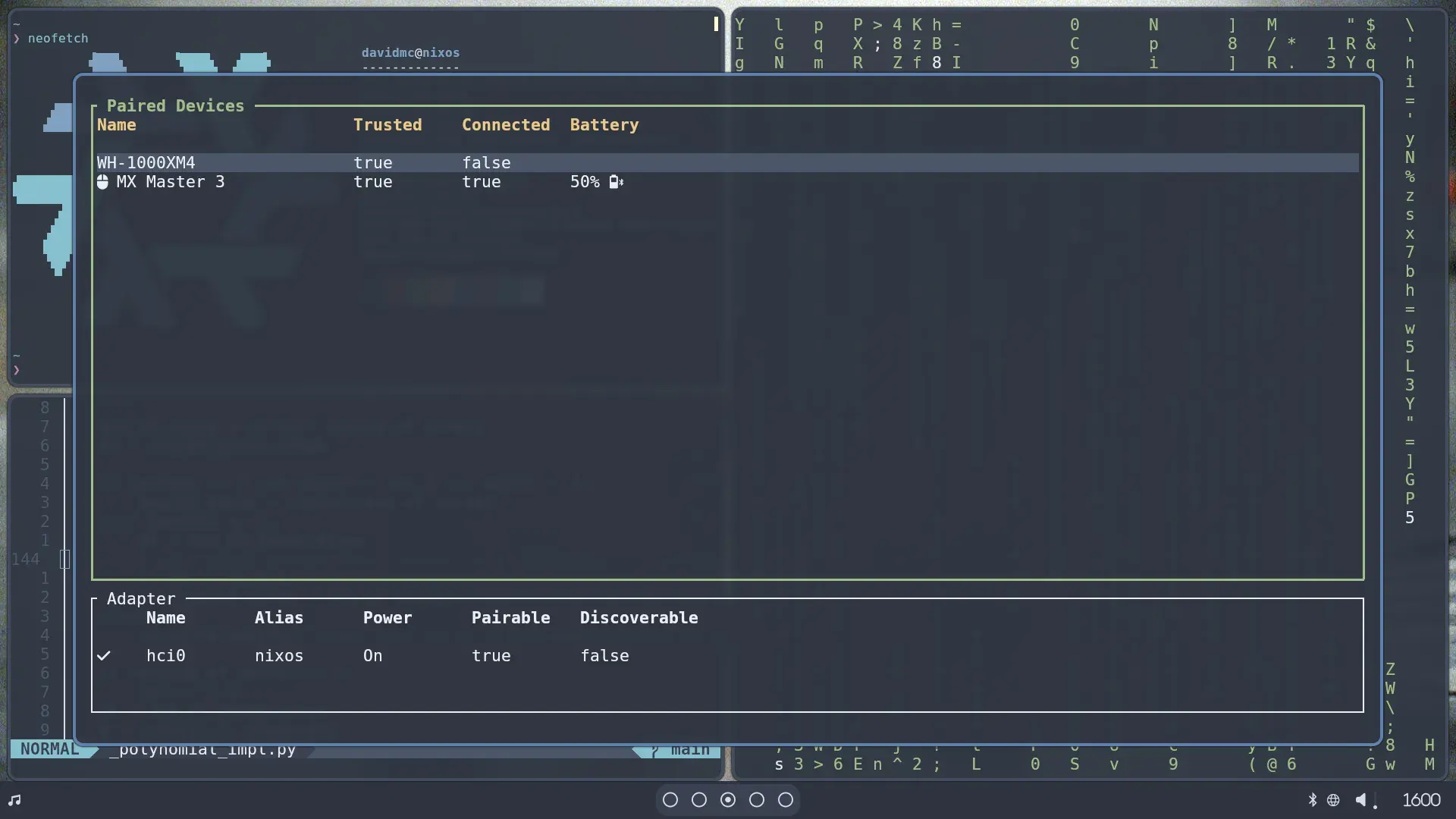Switch to the first workspace circle
This screenshot has height=819, width=1456.
pyautogui.click(x=670, y=800)
